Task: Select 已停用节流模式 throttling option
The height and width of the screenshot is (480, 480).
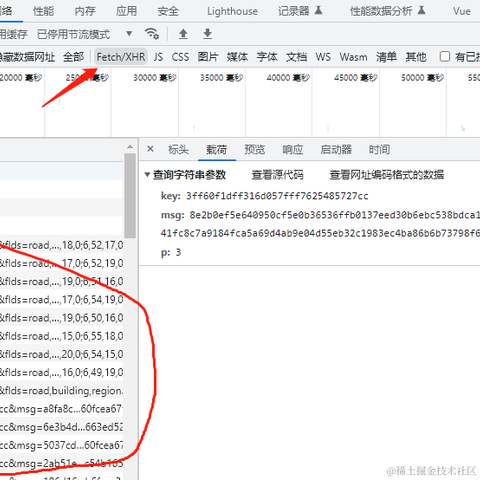Action: coord(73,34)
